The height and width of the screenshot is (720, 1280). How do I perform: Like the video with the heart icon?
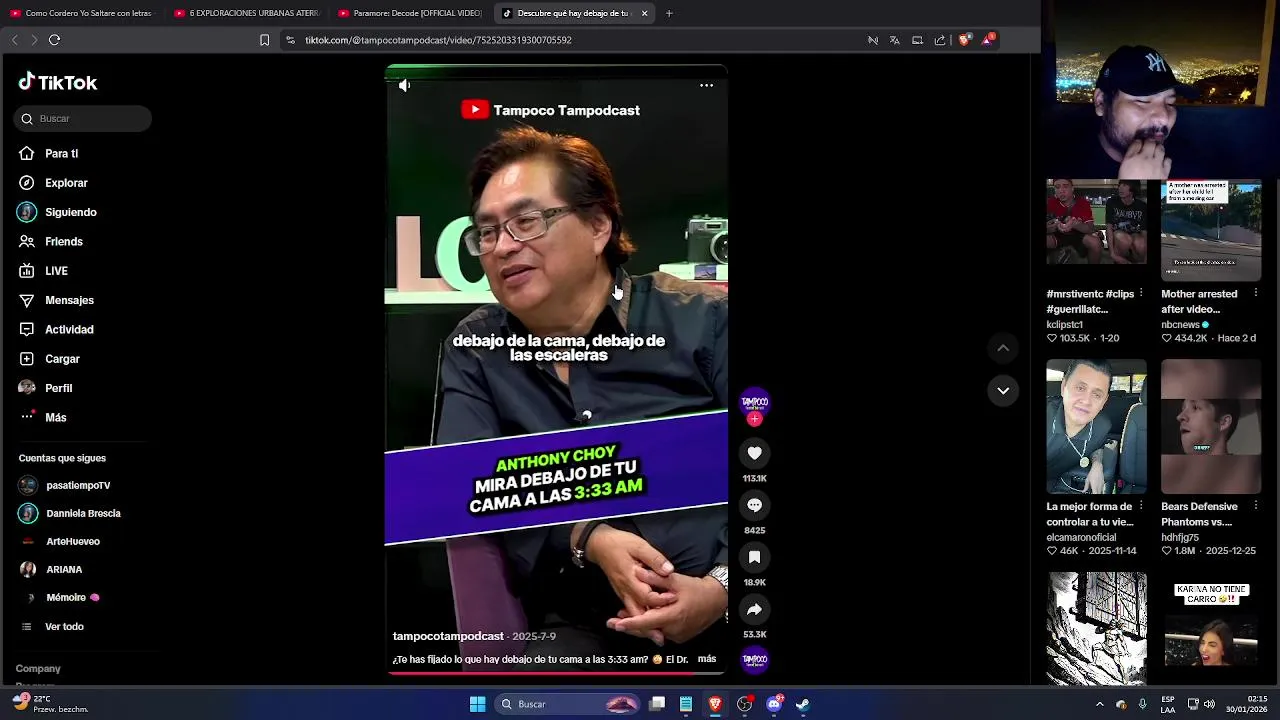pyautogui.click(x=755, y=453)
